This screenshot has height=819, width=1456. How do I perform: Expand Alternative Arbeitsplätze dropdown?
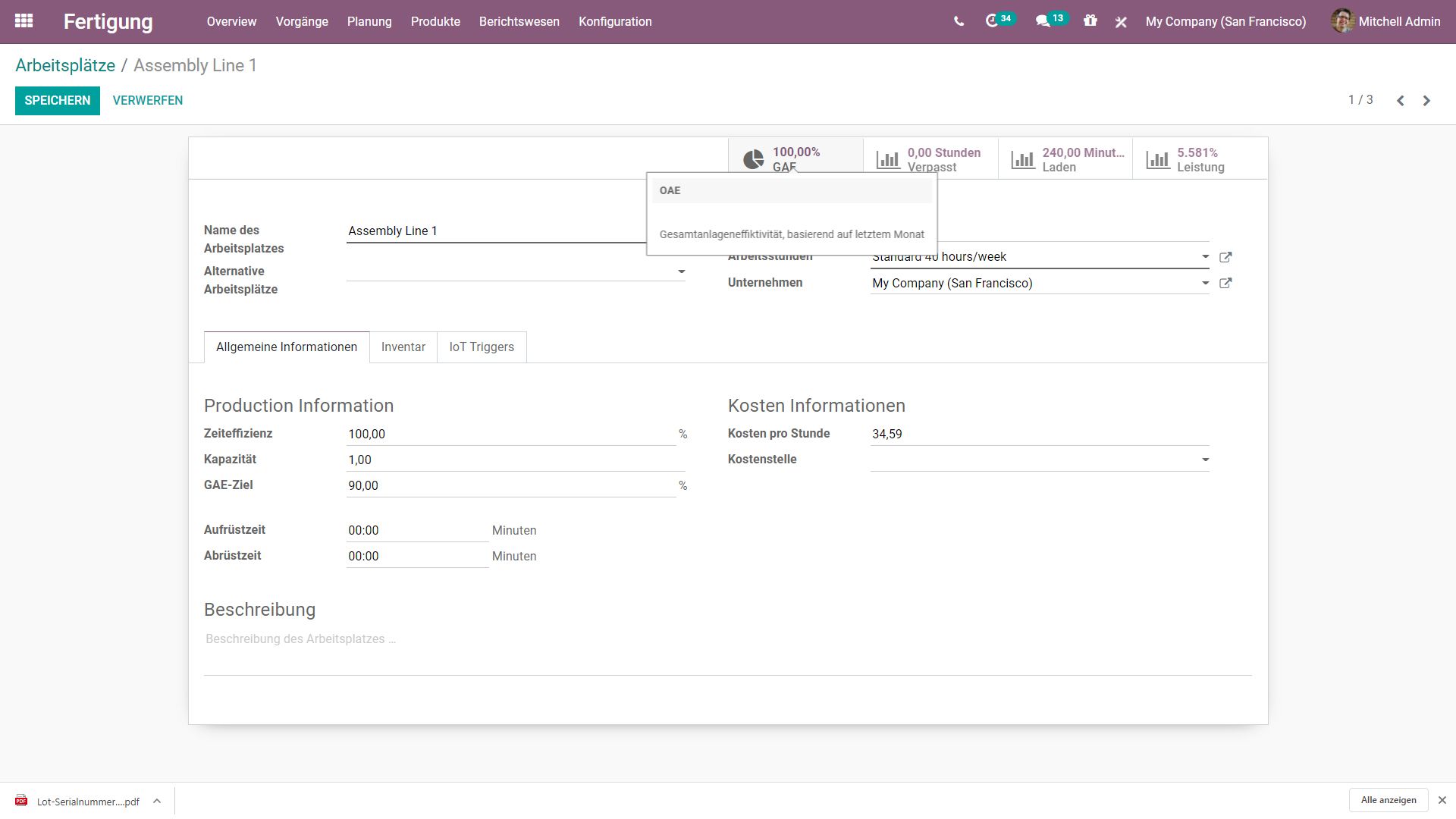[x=681, y=271]
